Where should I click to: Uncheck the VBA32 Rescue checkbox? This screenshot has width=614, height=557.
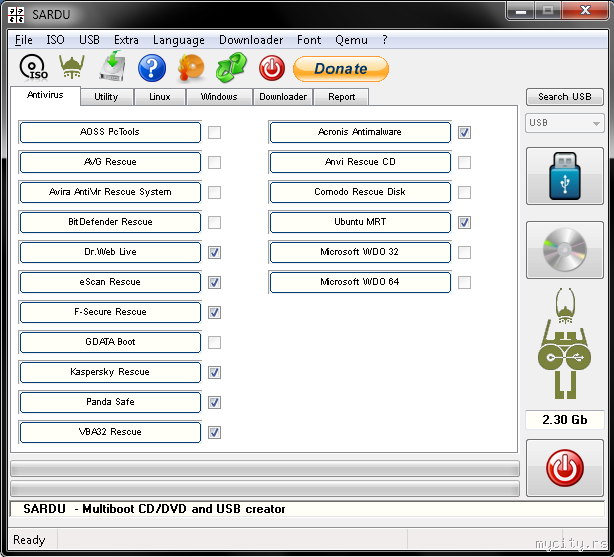(x=214, y=432)
